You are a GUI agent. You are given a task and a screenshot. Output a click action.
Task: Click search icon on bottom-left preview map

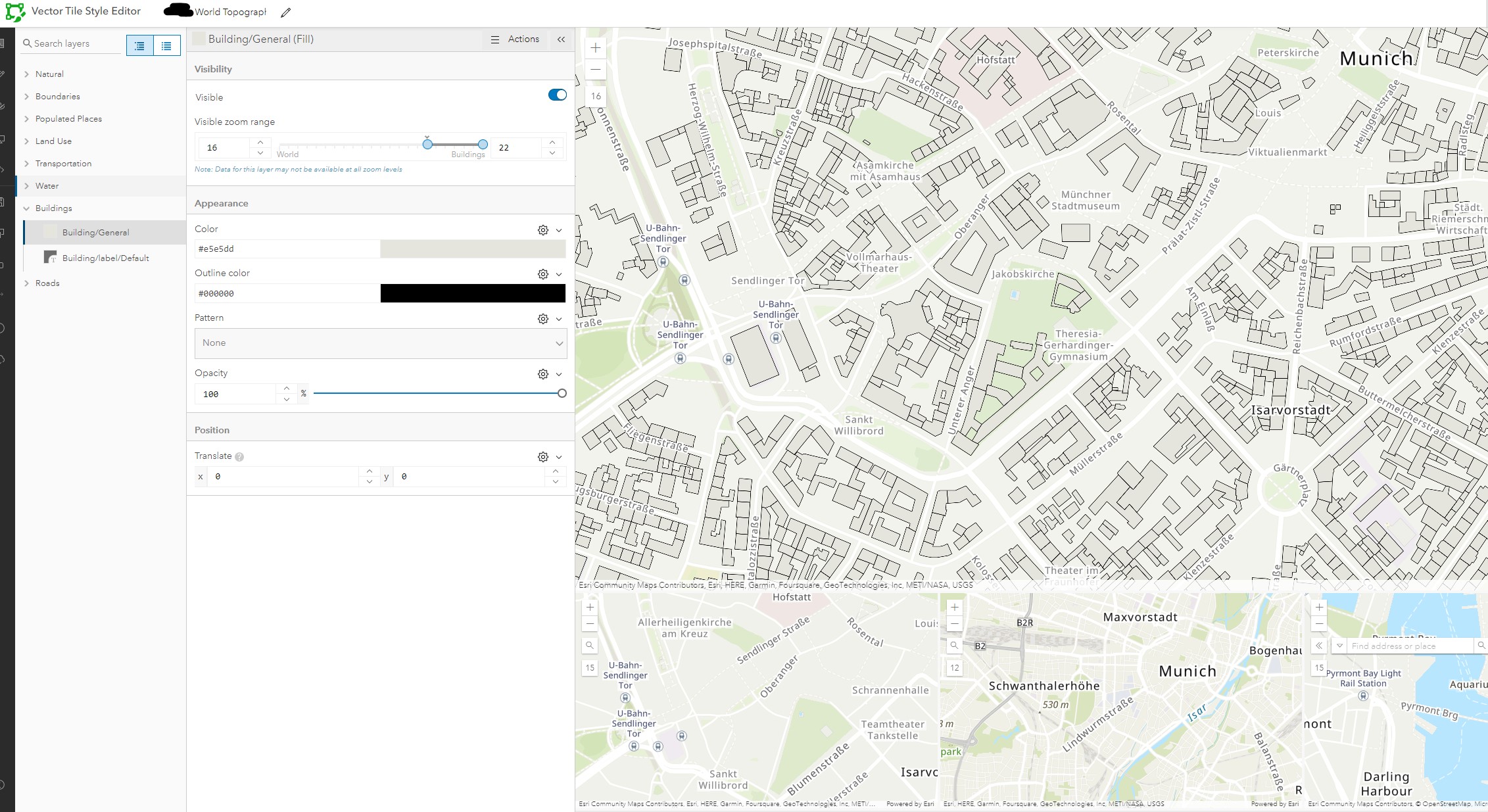pyautogui.click(x=590, y=646)
